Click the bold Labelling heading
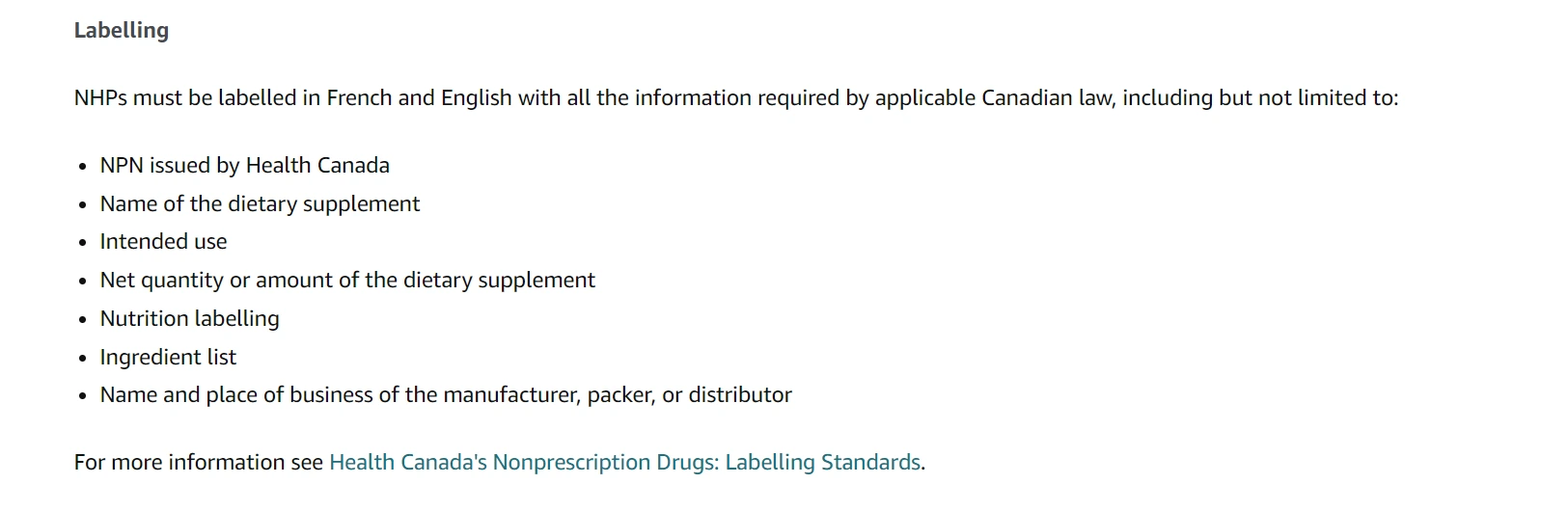 point(122,31)
